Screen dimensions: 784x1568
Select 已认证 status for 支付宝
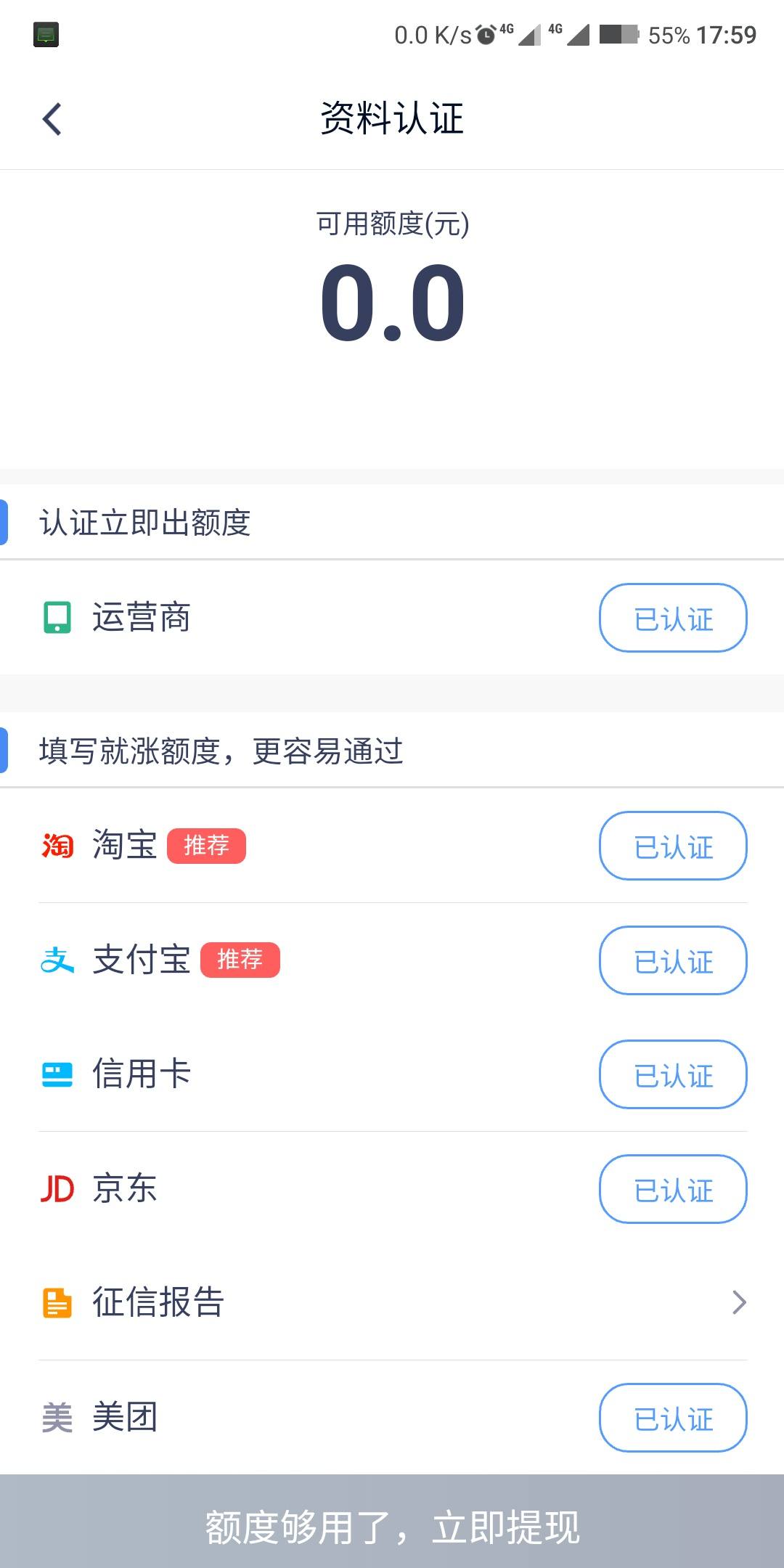(673, 960)
